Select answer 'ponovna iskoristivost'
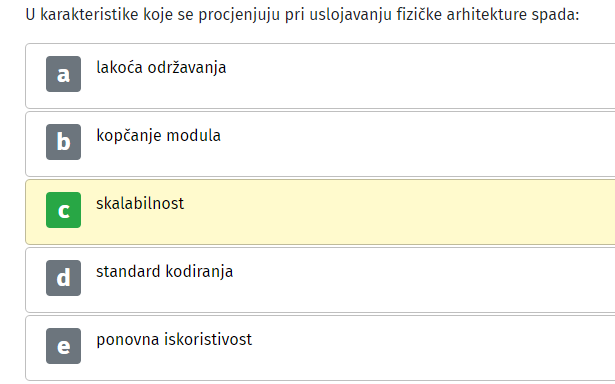 tap(174, 339)
